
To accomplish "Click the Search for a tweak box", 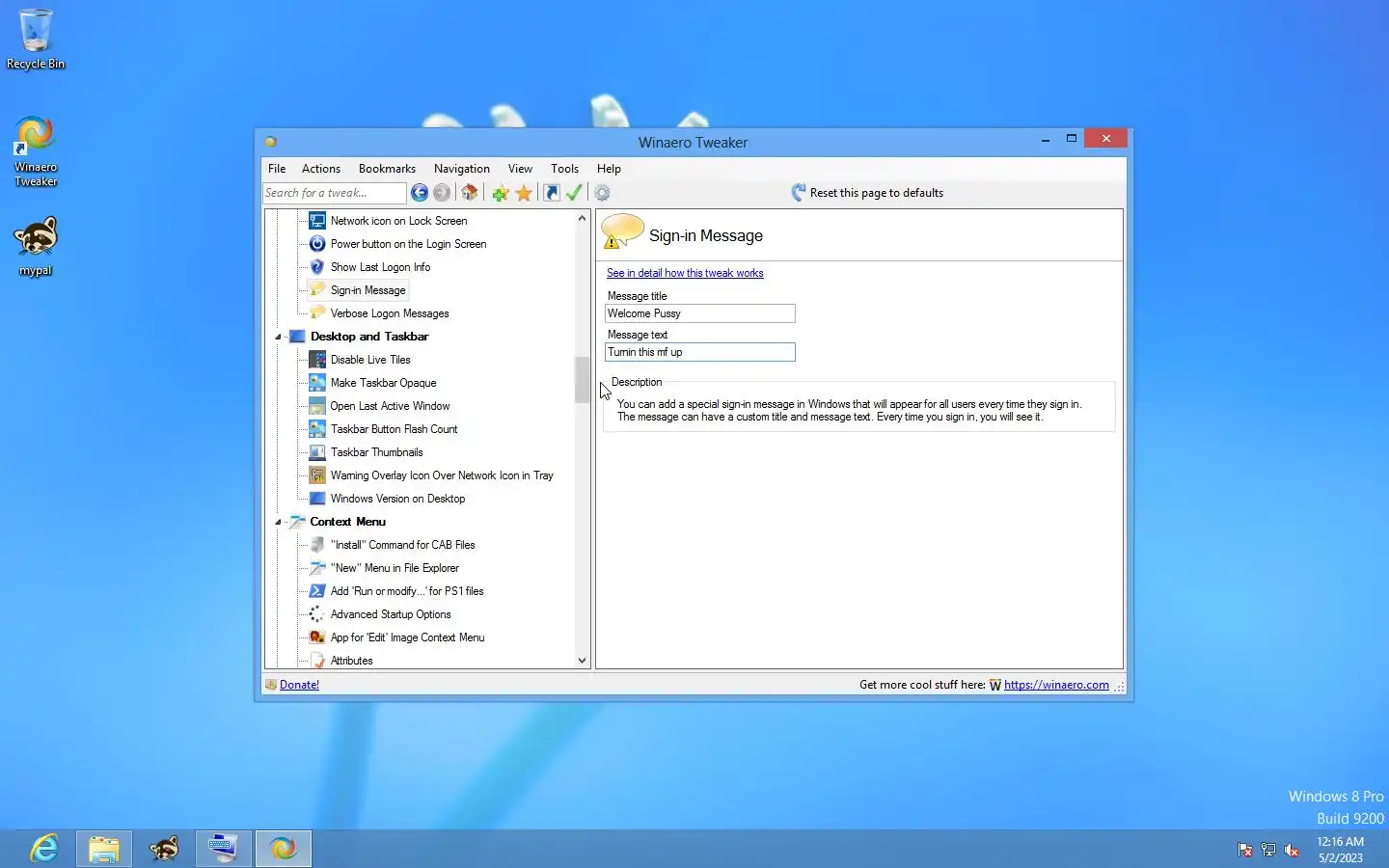I will coord(335,193).
